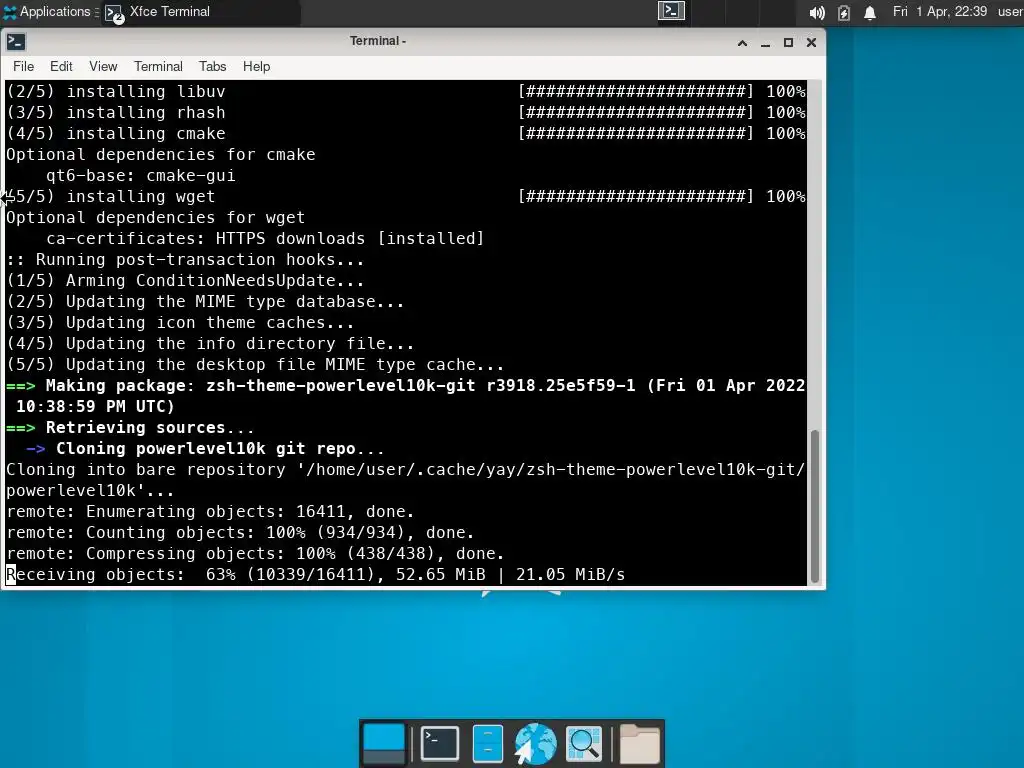Click the '(3/5) installing rhash' line
This screenshot has width=1024, height=768.
click(406, 112)
